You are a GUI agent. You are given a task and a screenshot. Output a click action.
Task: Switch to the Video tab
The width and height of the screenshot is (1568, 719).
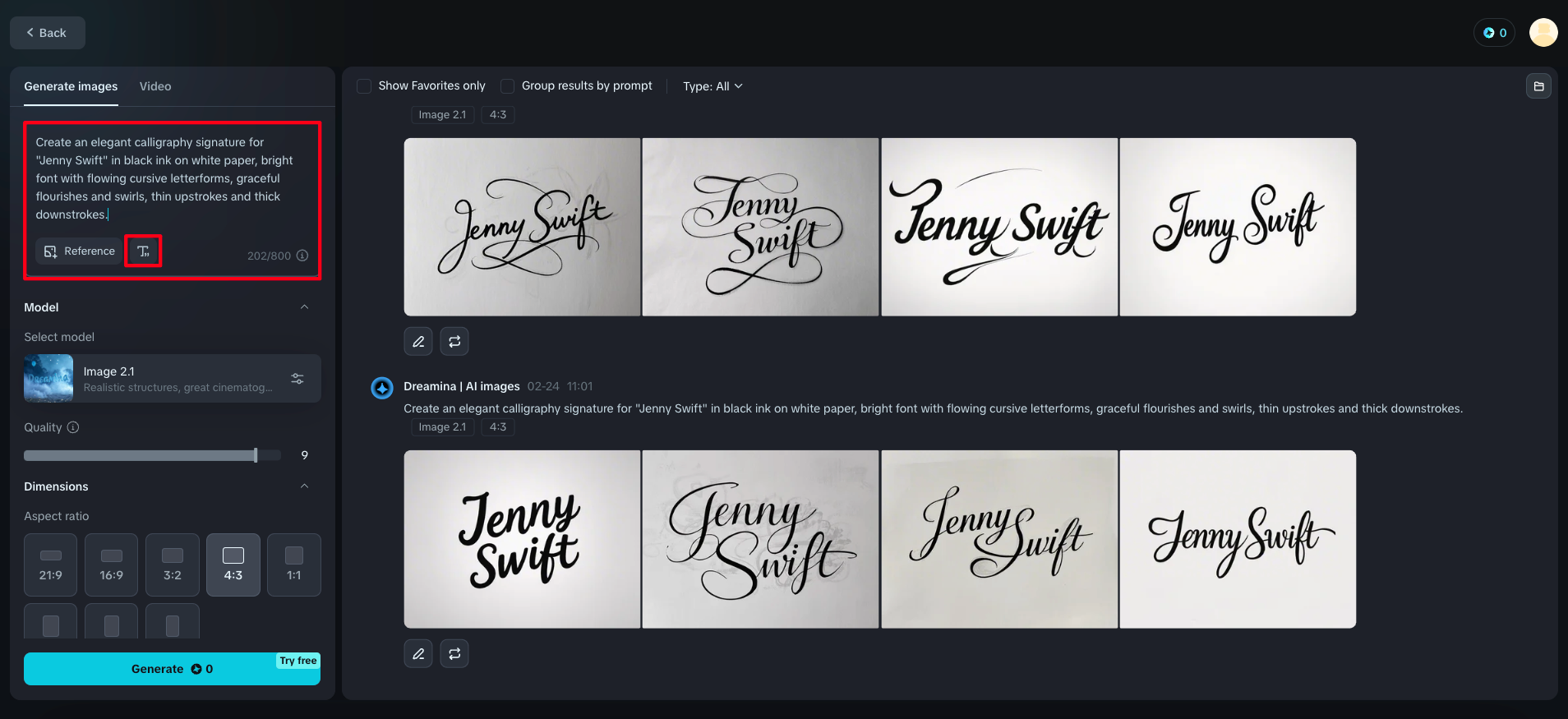(x=155, y=86)
